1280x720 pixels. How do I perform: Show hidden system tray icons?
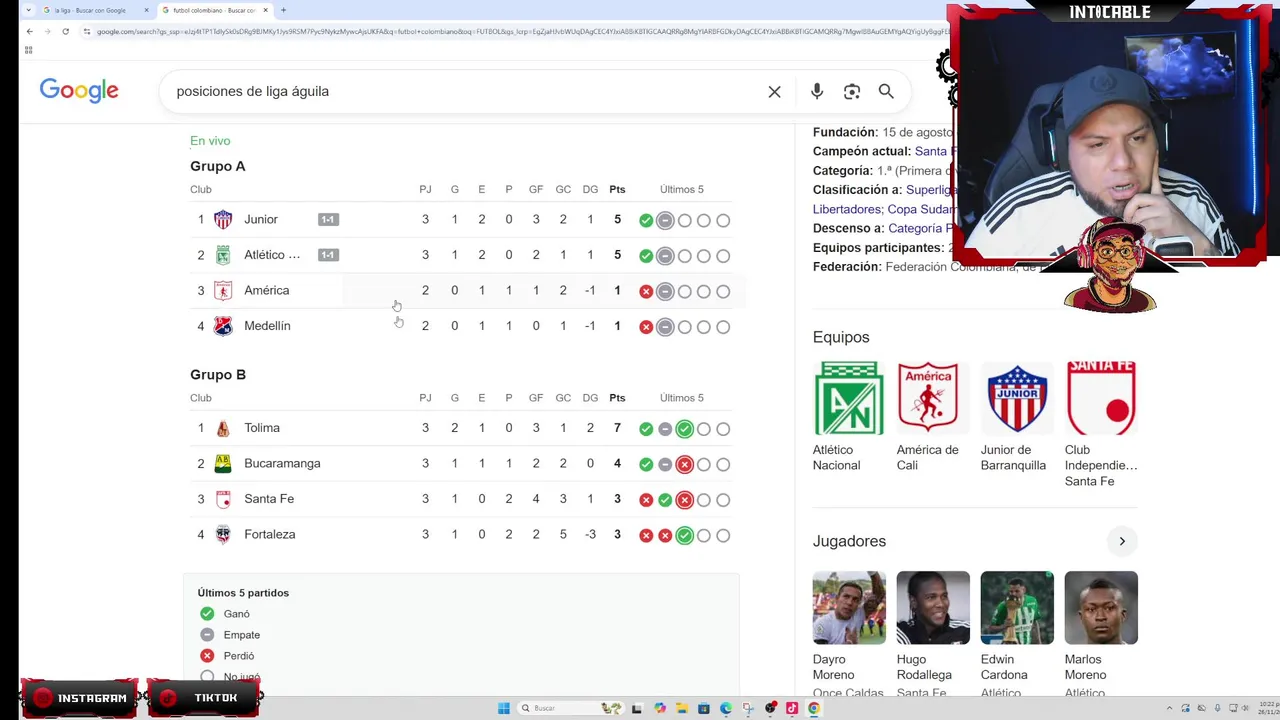coord(1169,708)
